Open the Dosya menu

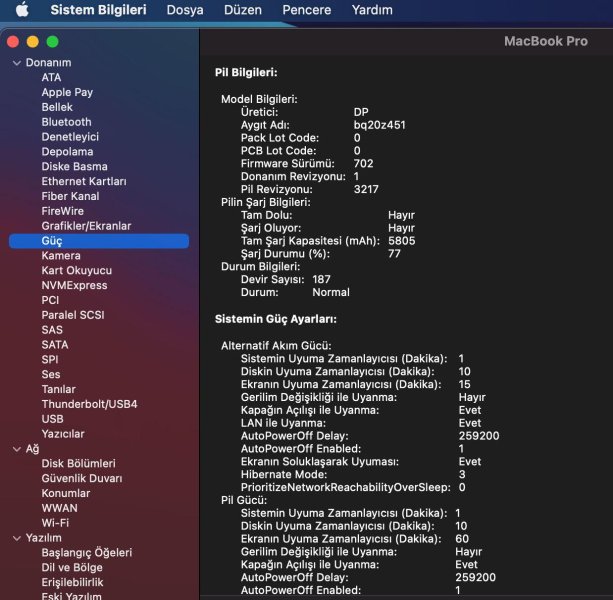click(184, 10)
